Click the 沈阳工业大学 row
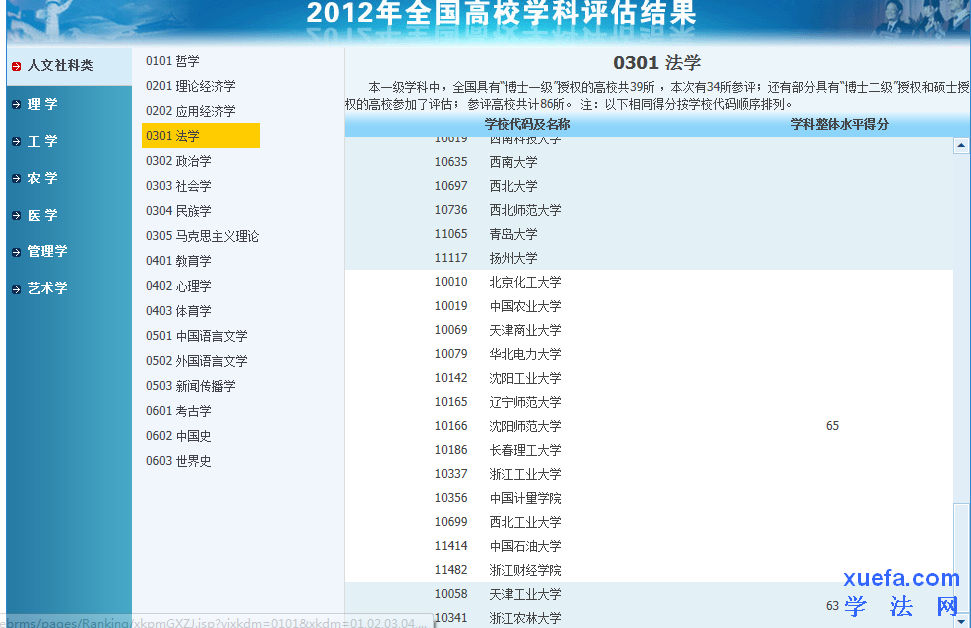The image size is (971, 628). click(648, 378)
